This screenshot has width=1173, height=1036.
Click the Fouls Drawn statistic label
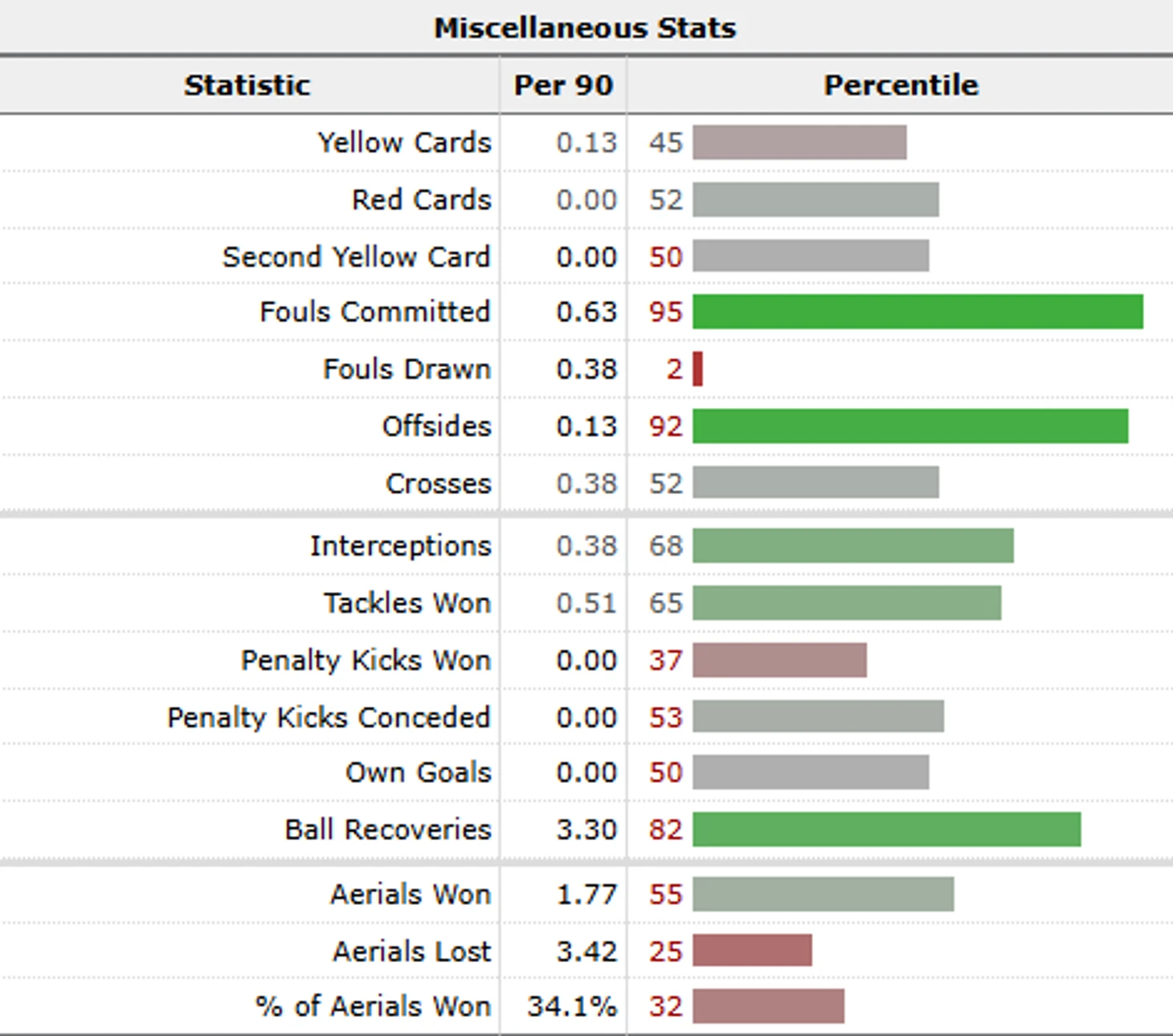407,369
